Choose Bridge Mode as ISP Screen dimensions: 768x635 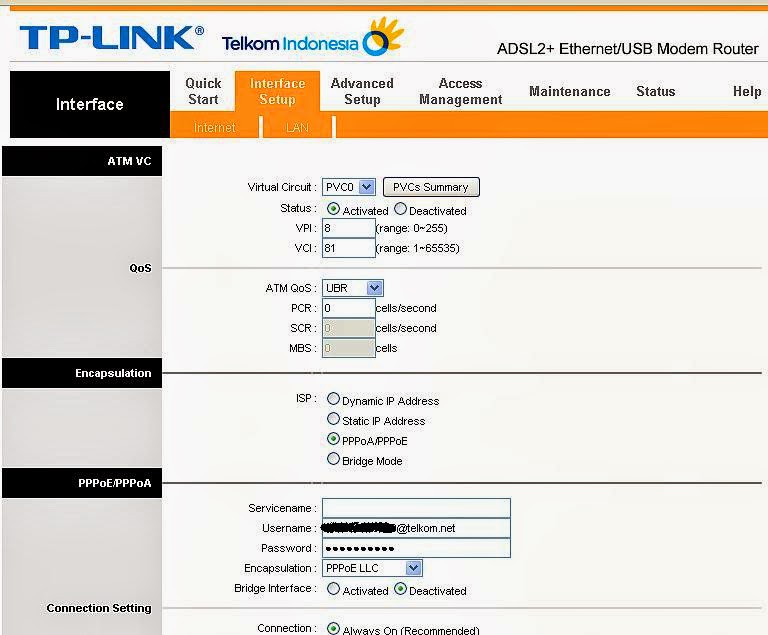point(333,459)
